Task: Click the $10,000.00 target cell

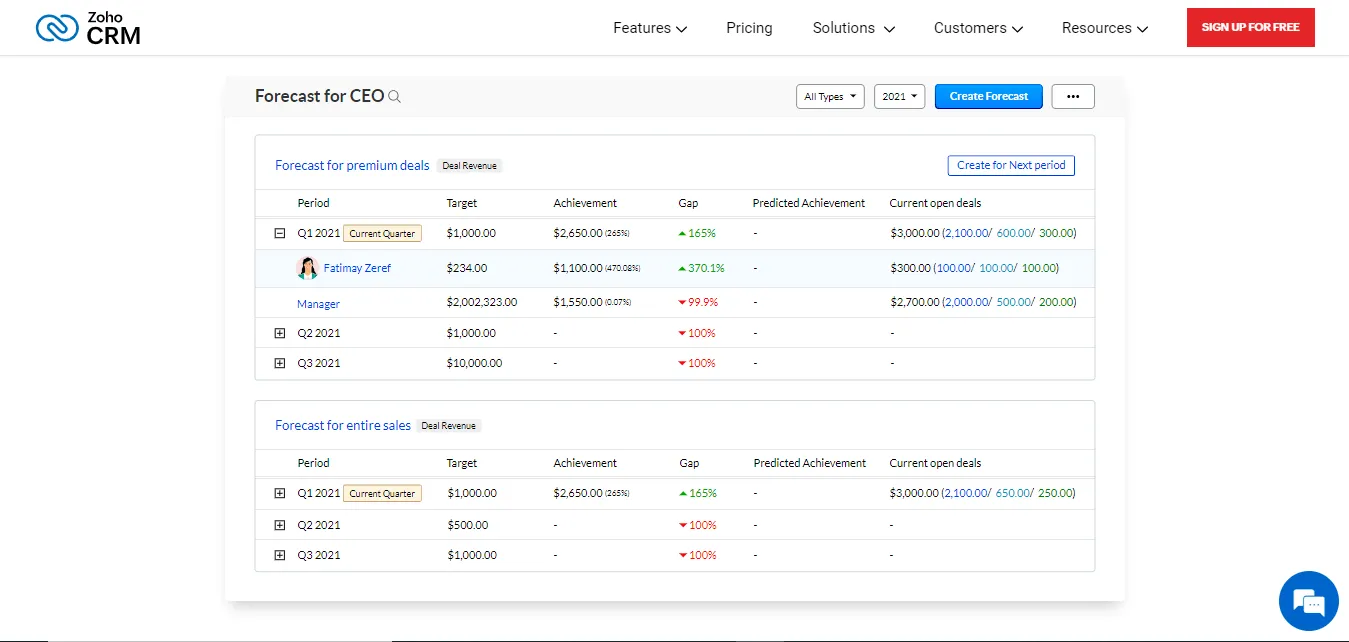Action: point(475,363)
